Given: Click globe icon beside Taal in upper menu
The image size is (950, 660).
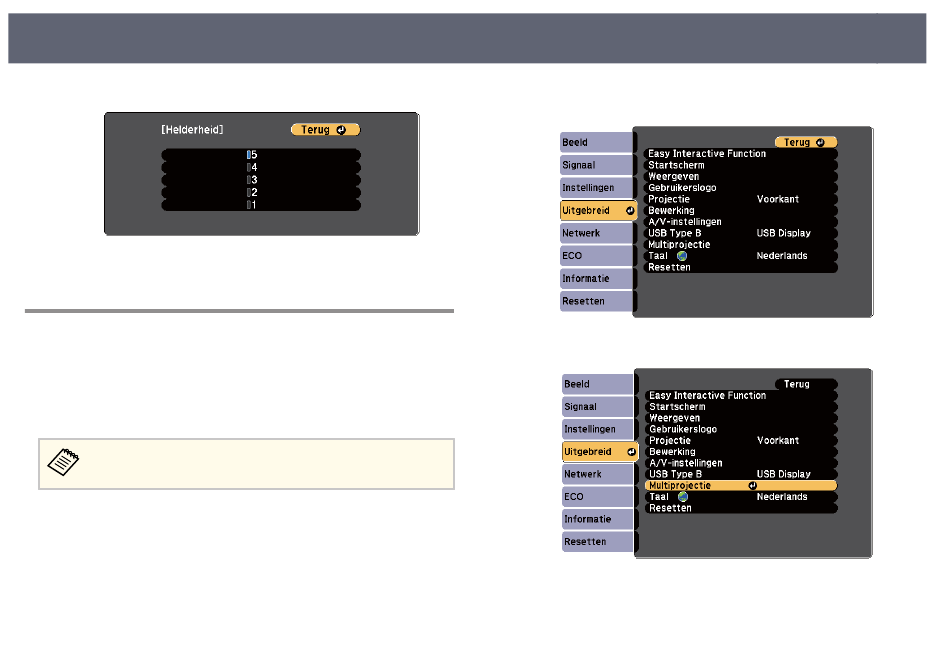Looking at the screenshot, I should [682, 256].
